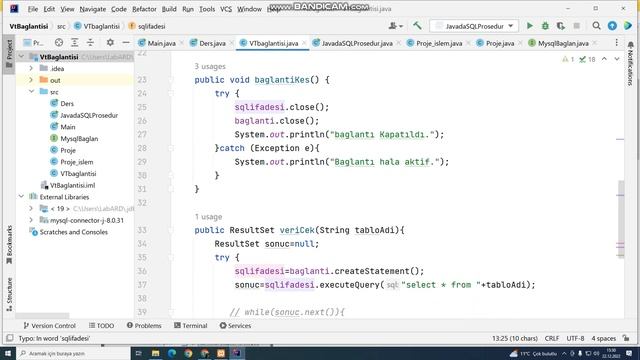Open TODO tool window
The height and width of the screenshot is (360, 640).
pyautogui.click(x=102, y=326)
